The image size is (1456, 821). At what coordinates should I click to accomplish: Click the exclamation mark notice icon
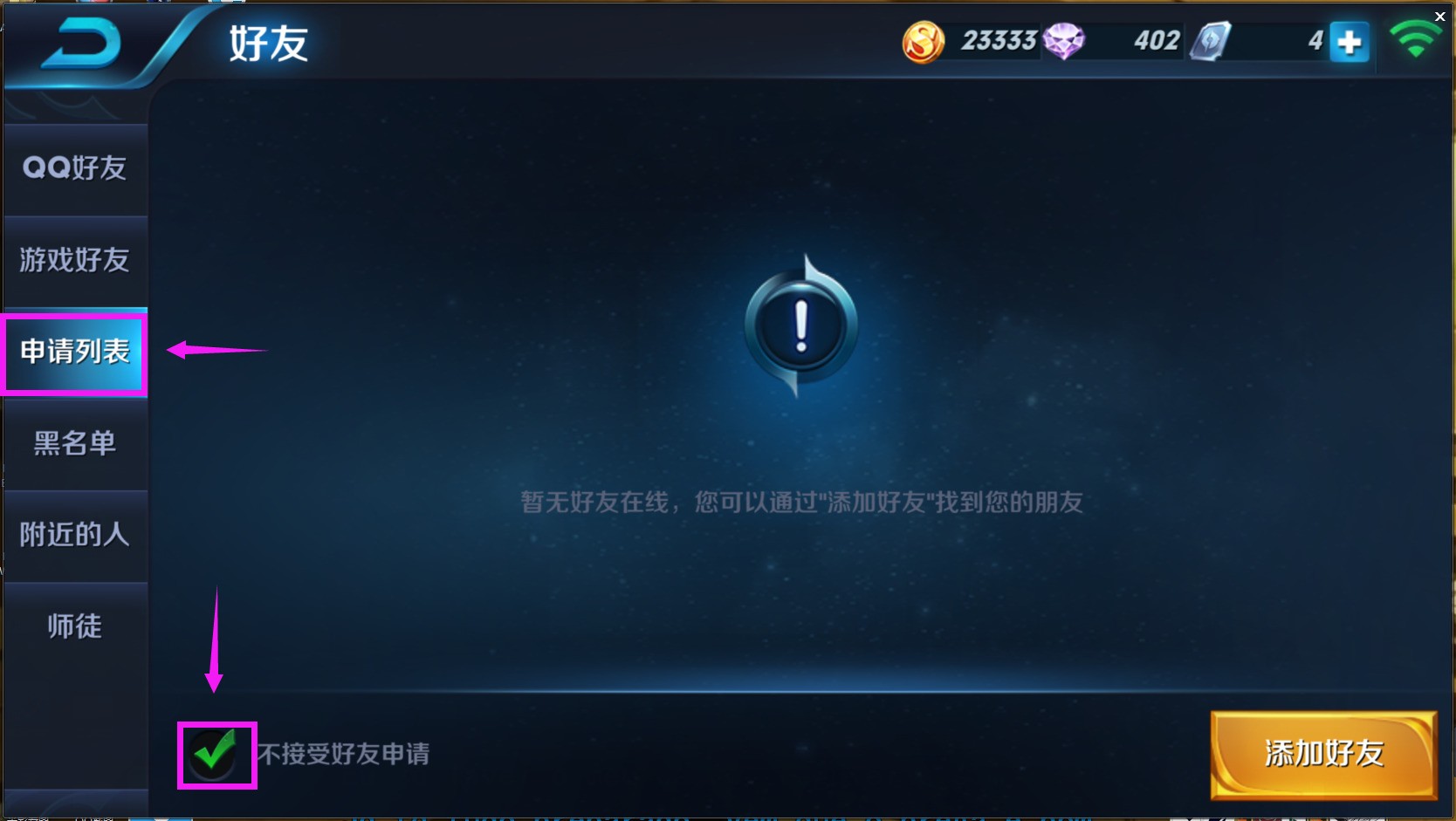point(801,325)
